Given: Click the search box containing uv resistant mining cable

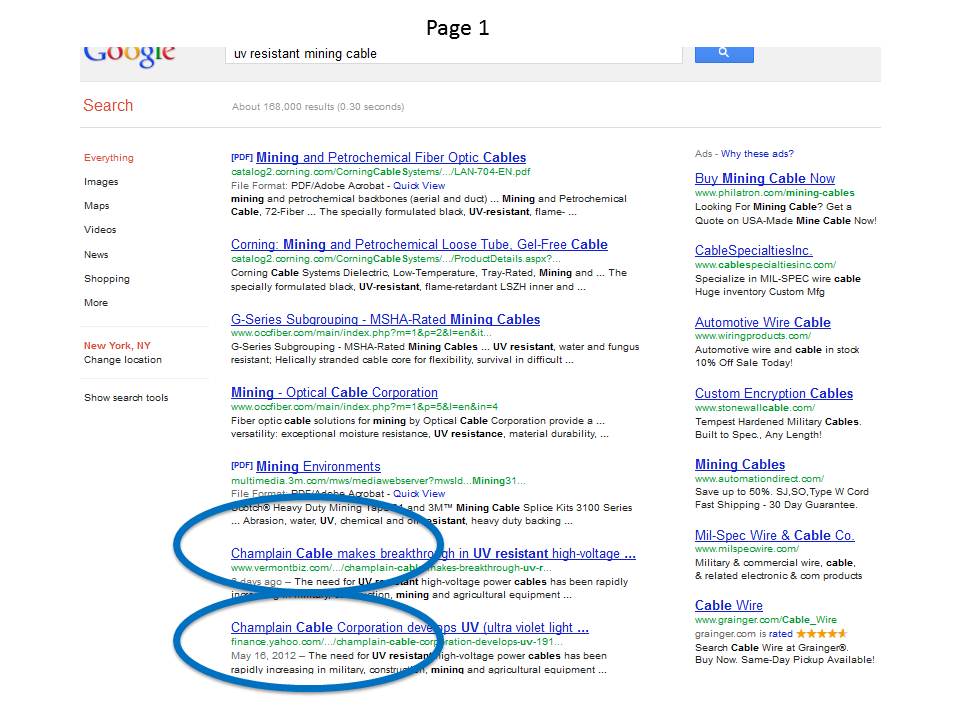Looking at the screenshot, I should (454, 54).
